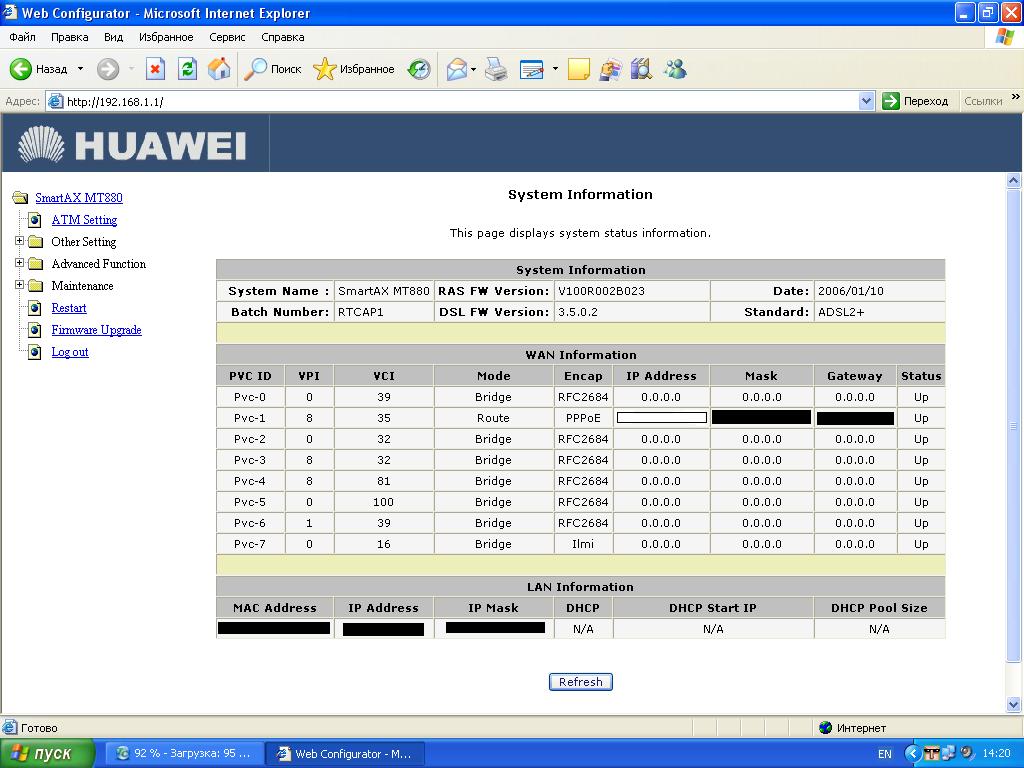Viewport: 1024px width, 768px height.
Task: Open the Mail toolbar icon
Action: pyautogui.click(x=457, y=69)
